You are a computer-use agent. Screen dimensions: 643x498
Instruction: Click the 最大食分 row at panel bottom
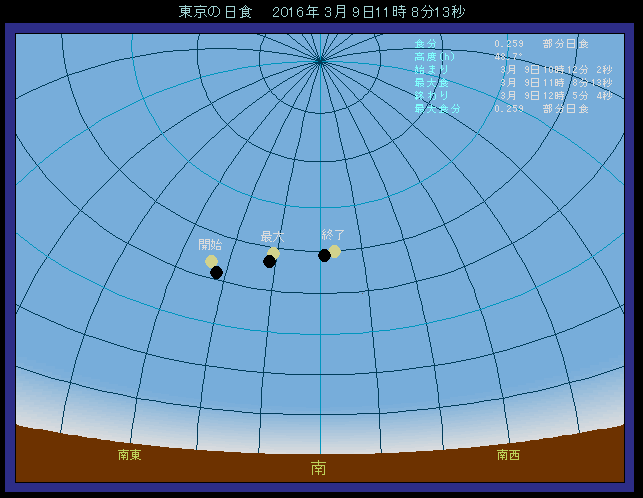tap(501, 109)
